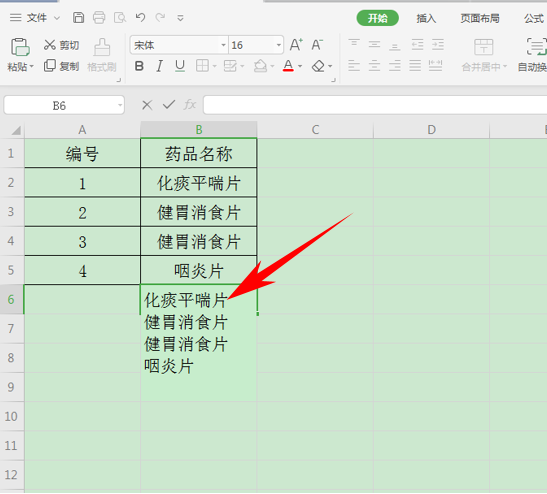The height and width of the screenshot is (494, 547).
Task: Click the Undo arrow icon
Action: pyautogui.click(x=140, y=17)
